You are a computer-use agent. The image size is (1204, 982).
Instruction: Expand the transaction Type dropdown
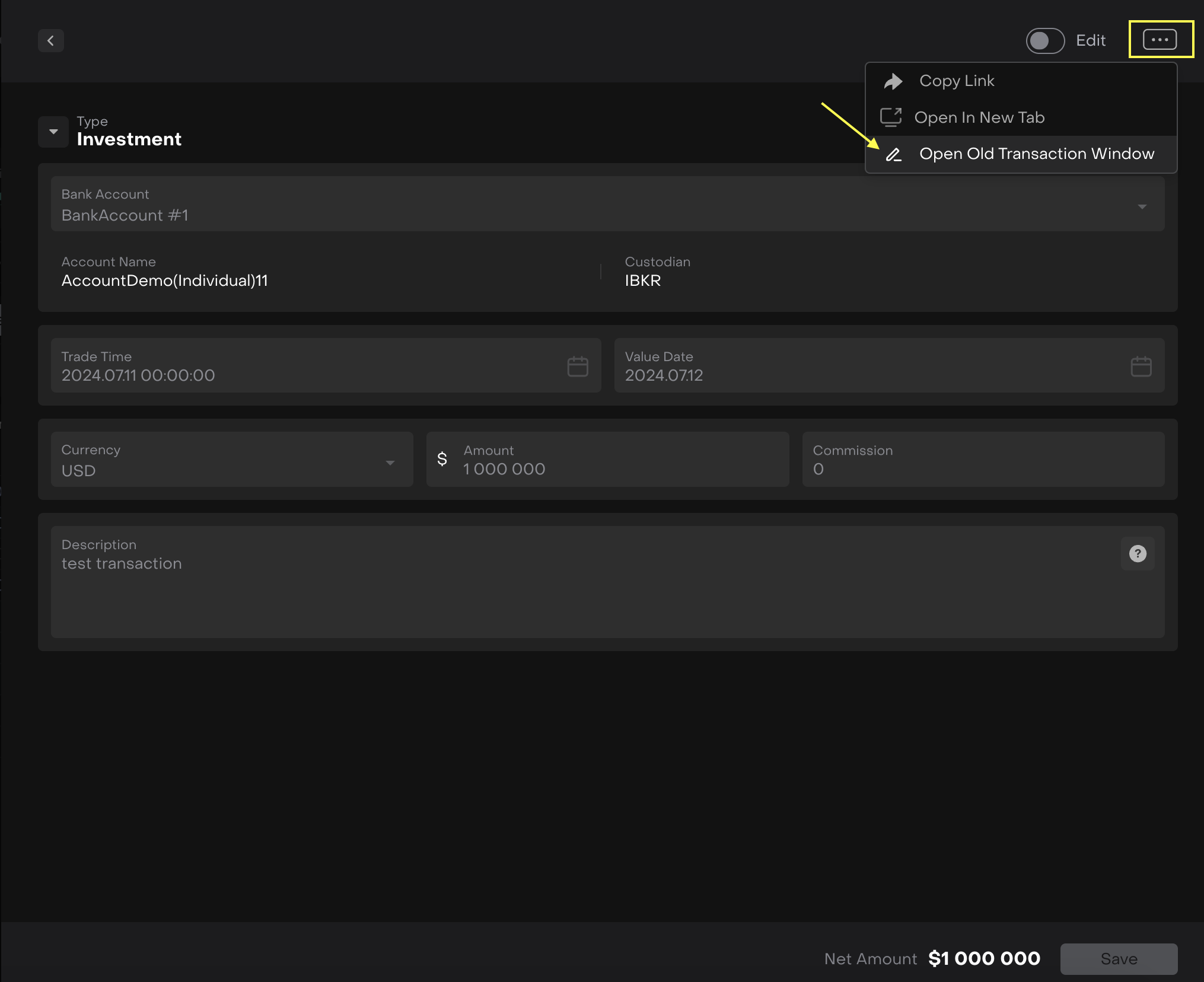53,132
